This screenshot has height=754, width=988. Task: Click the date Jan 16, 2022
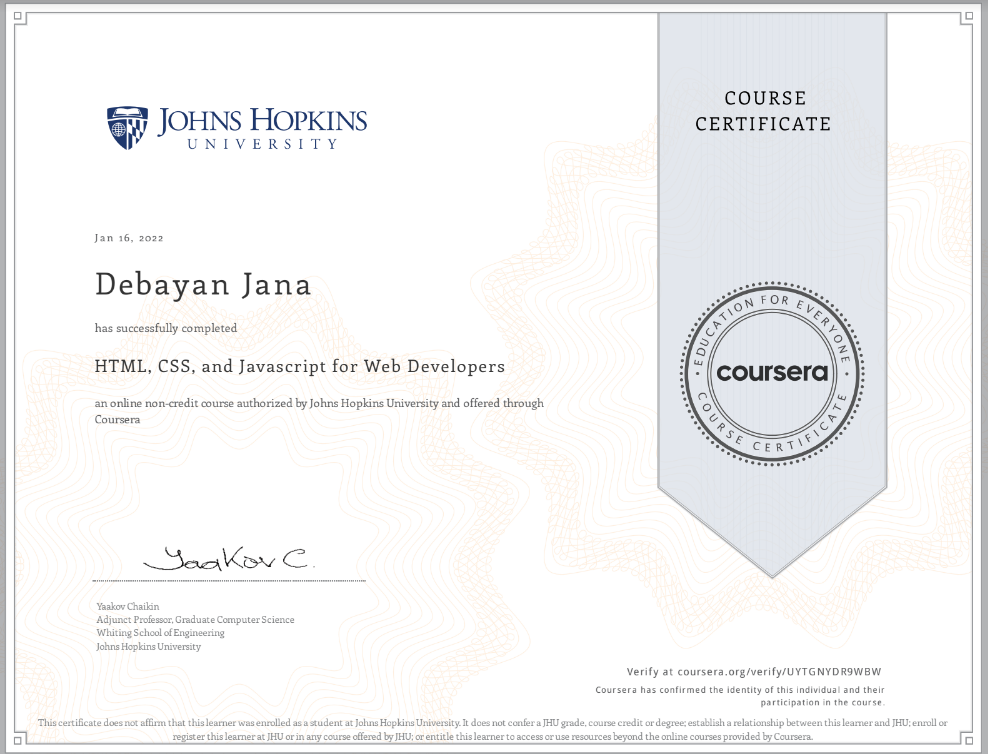[x=129, y=238]
